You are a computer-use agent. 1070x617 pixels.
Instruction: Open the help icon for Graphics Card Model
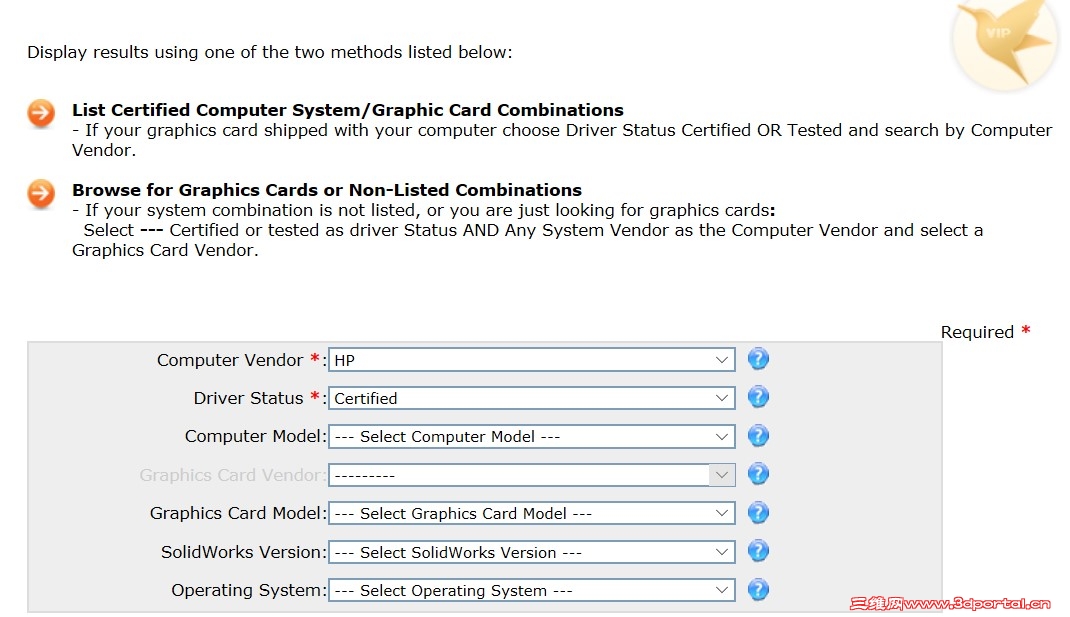(x=758, y=513)
